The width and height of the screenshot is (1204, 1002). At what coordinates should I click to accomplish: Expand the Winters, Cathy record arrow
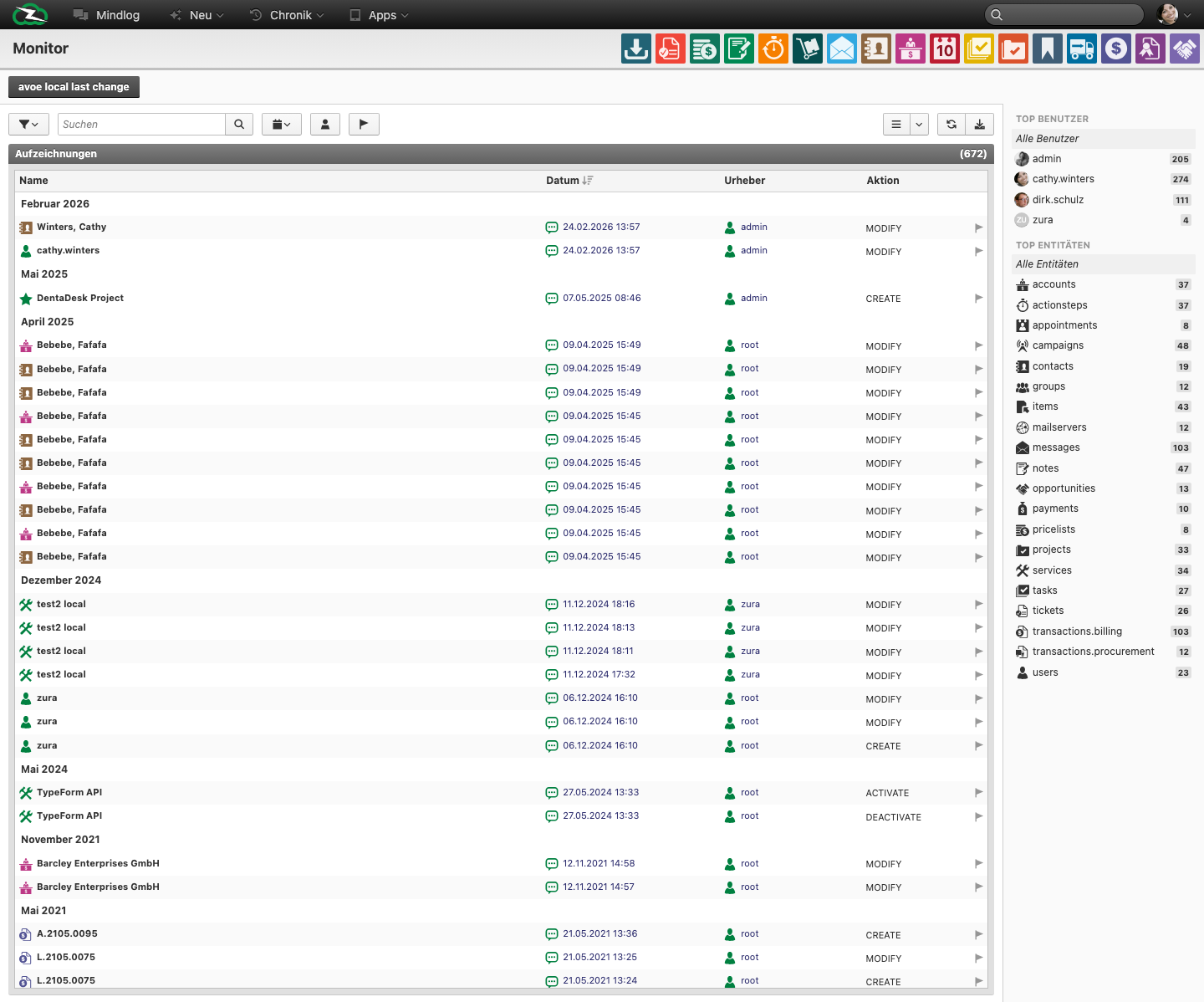[978, 227]
